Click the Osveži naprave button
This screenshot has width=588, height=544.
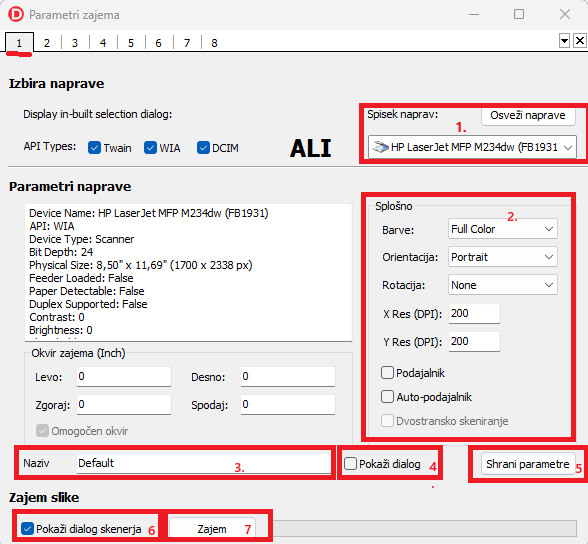pos(528,115)
